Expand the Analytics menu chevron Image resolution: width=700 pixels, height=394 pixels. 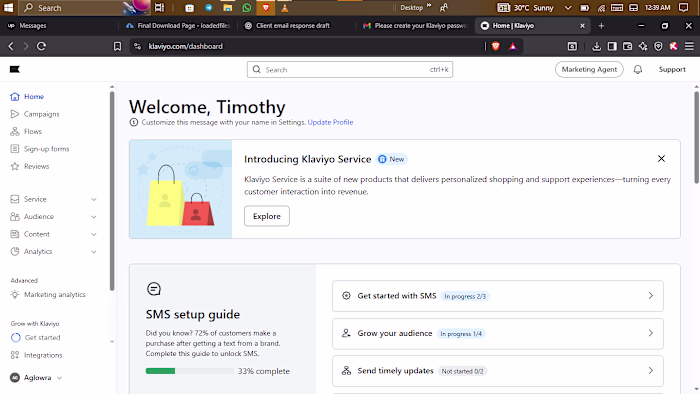click(94, 251)
